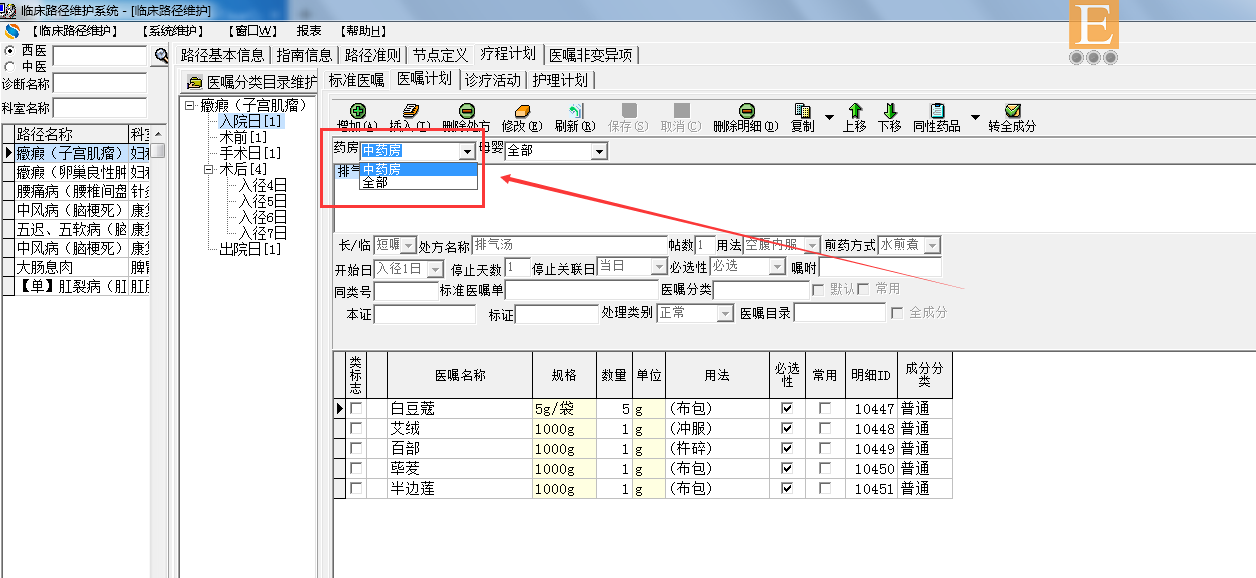
Task: Switch to the 护理计划 sub-tab
Action: pos(560,80)
